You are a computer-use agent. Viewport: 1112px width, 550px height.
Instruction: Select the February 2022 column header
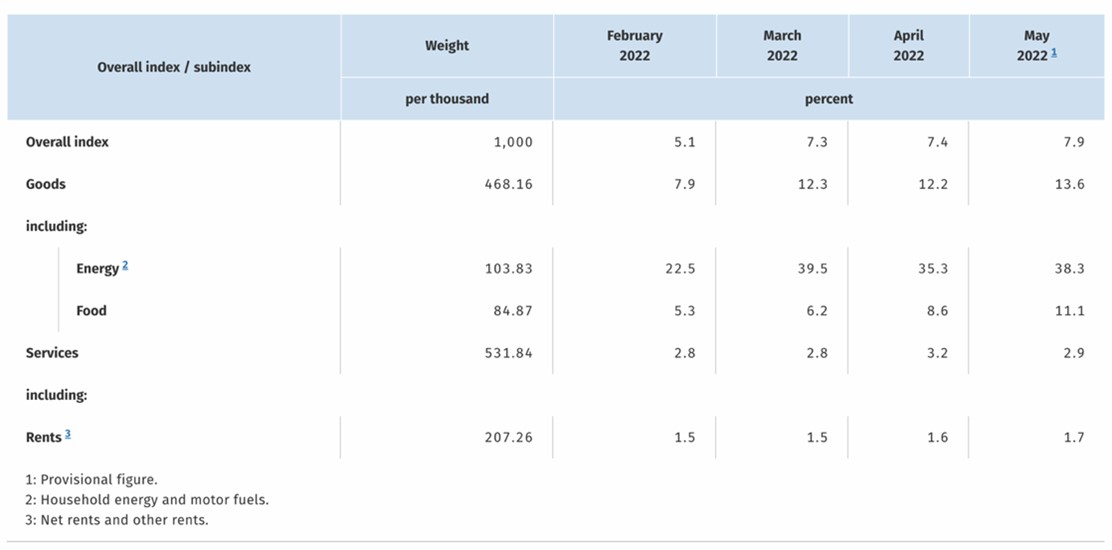(x=635, y=46)
